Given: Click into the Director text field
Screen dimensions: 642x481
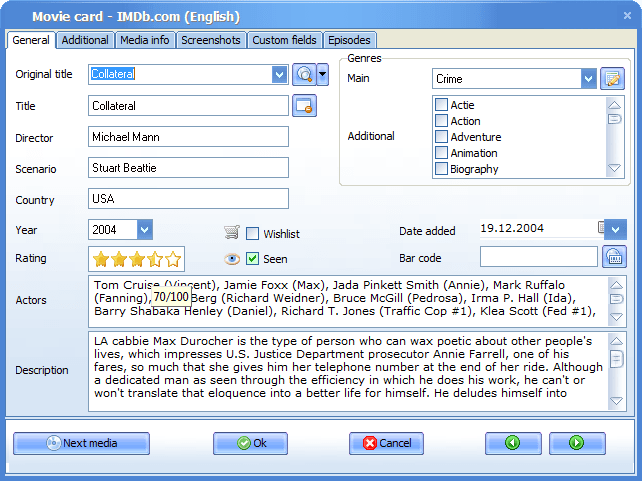Looking at the screenshot, I should [x=188, y=137].
